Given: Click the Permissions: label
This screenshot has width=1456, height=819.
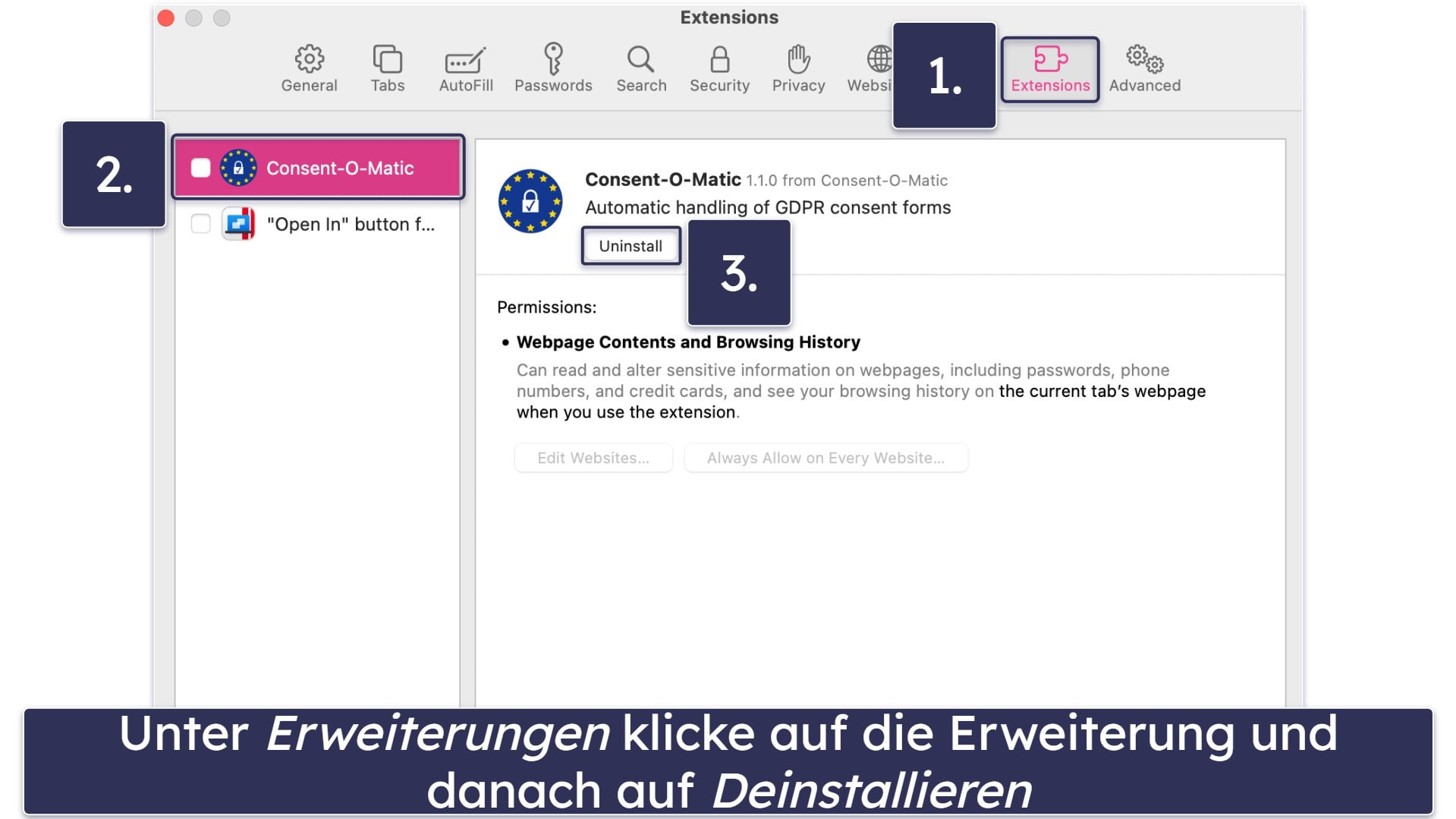Looking at the screenshot, I should (x=546, y=307).
